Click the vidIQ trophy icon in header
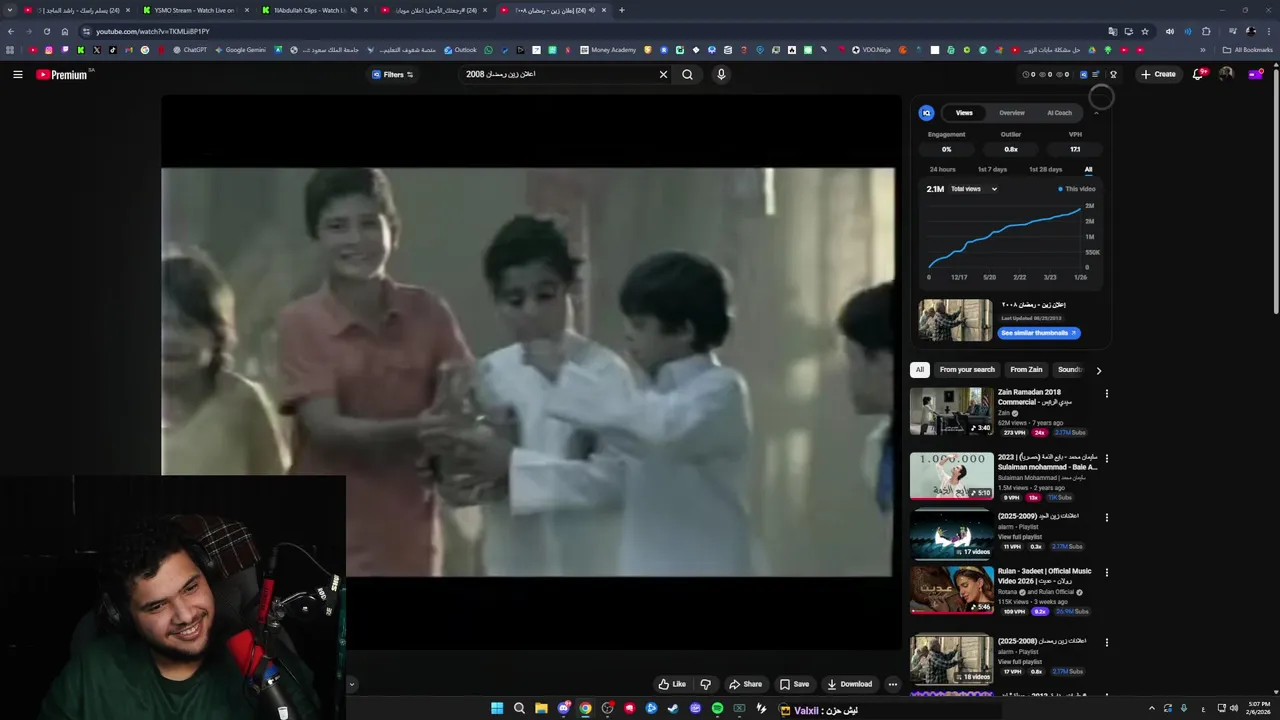1280x720 pixels. (1113, 74)
